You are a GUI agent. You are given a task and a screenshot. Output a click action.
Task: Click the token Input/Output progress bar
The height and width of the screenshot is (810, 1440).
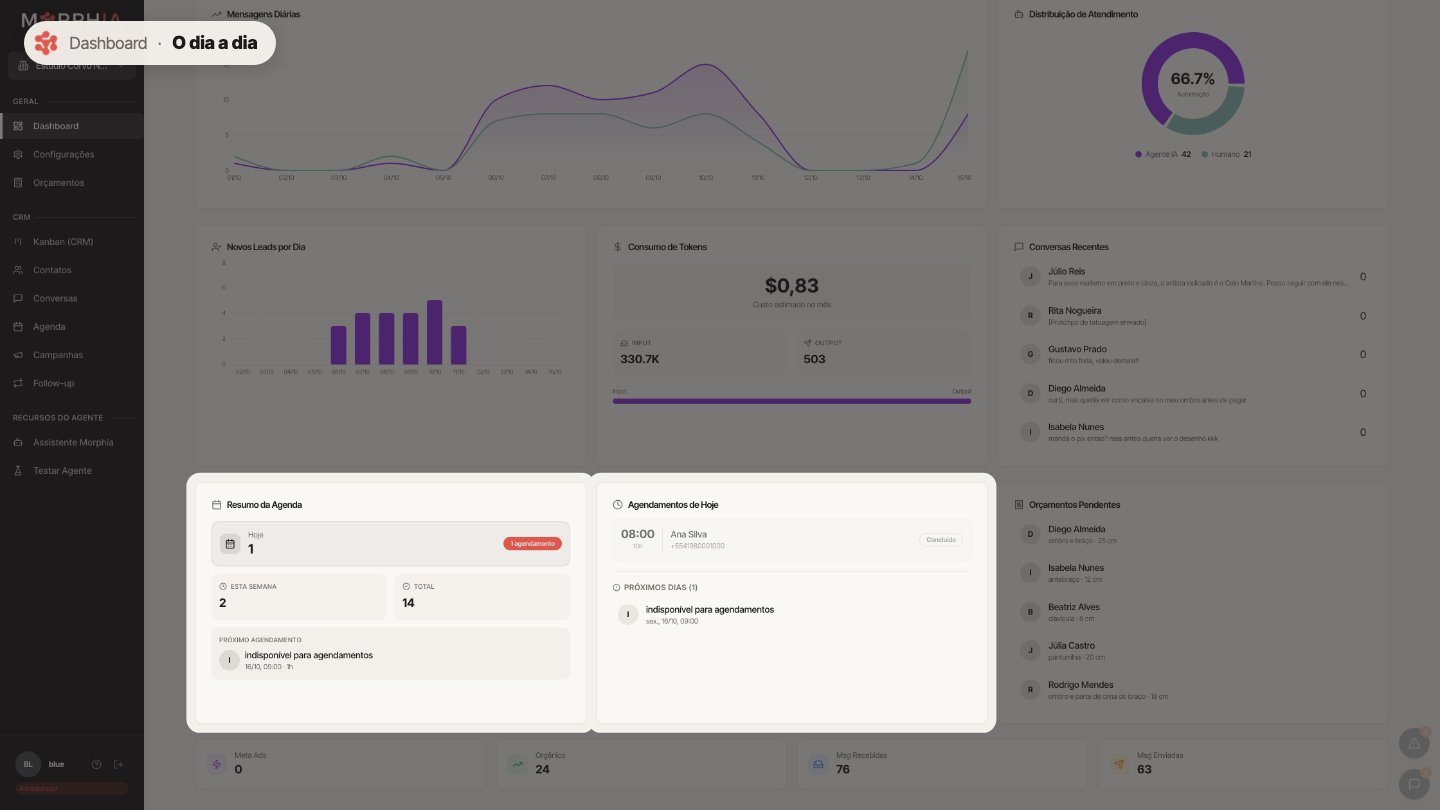[x=792, y=401]
